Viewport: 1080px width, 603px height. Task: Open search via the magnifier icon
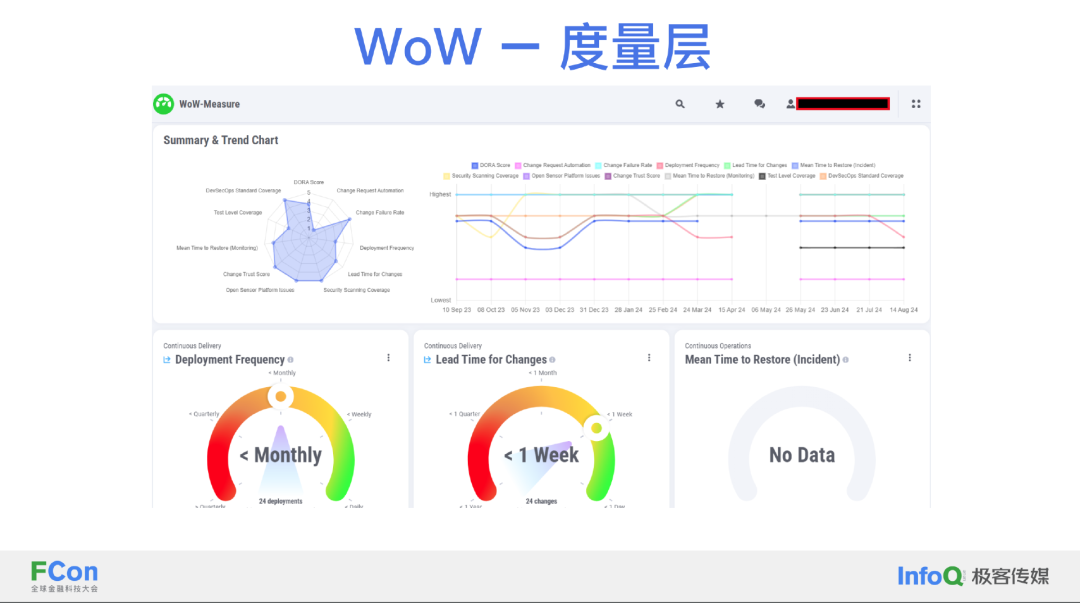tap(680, 104)
